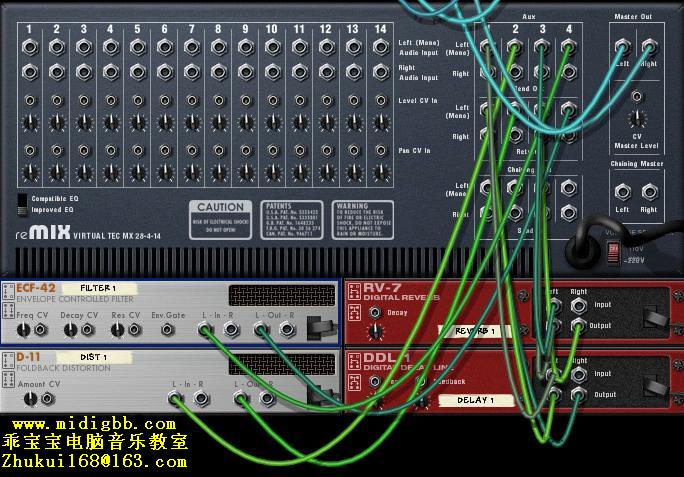Adjust channel 6 Pan CV trim knob
Screen dimensions: 684x477
tap(165, 173)
